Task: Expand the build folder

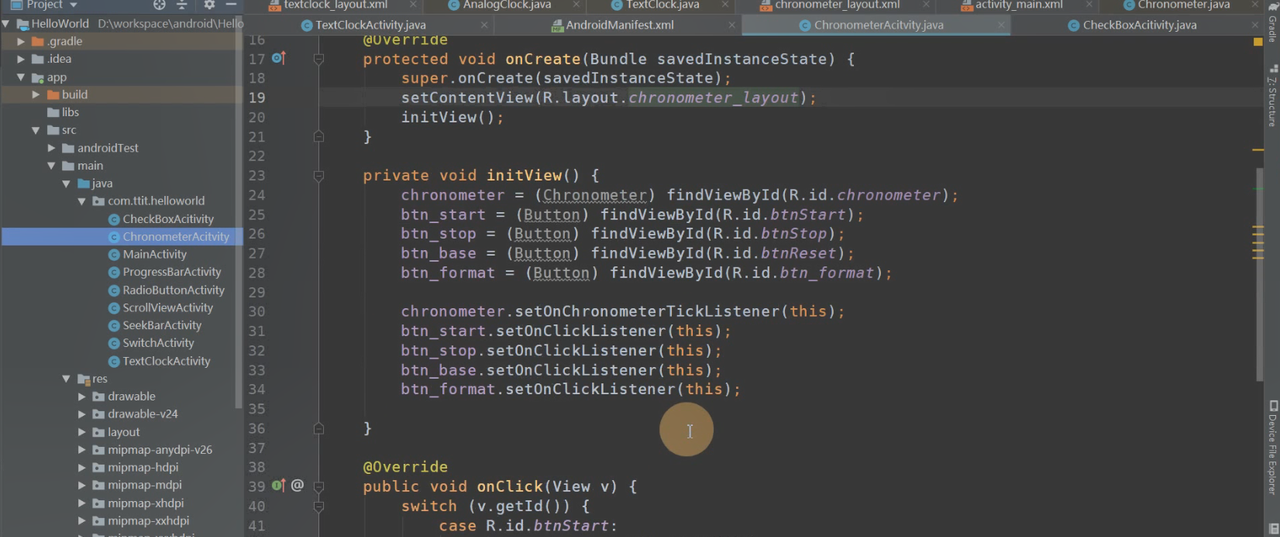Action: pos(37,95)
